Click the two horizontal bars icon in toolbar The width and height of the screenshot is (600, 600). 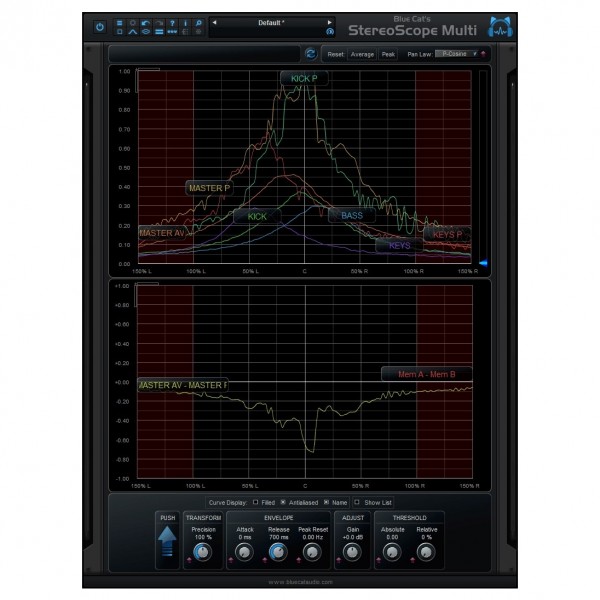tap(159, 32)
